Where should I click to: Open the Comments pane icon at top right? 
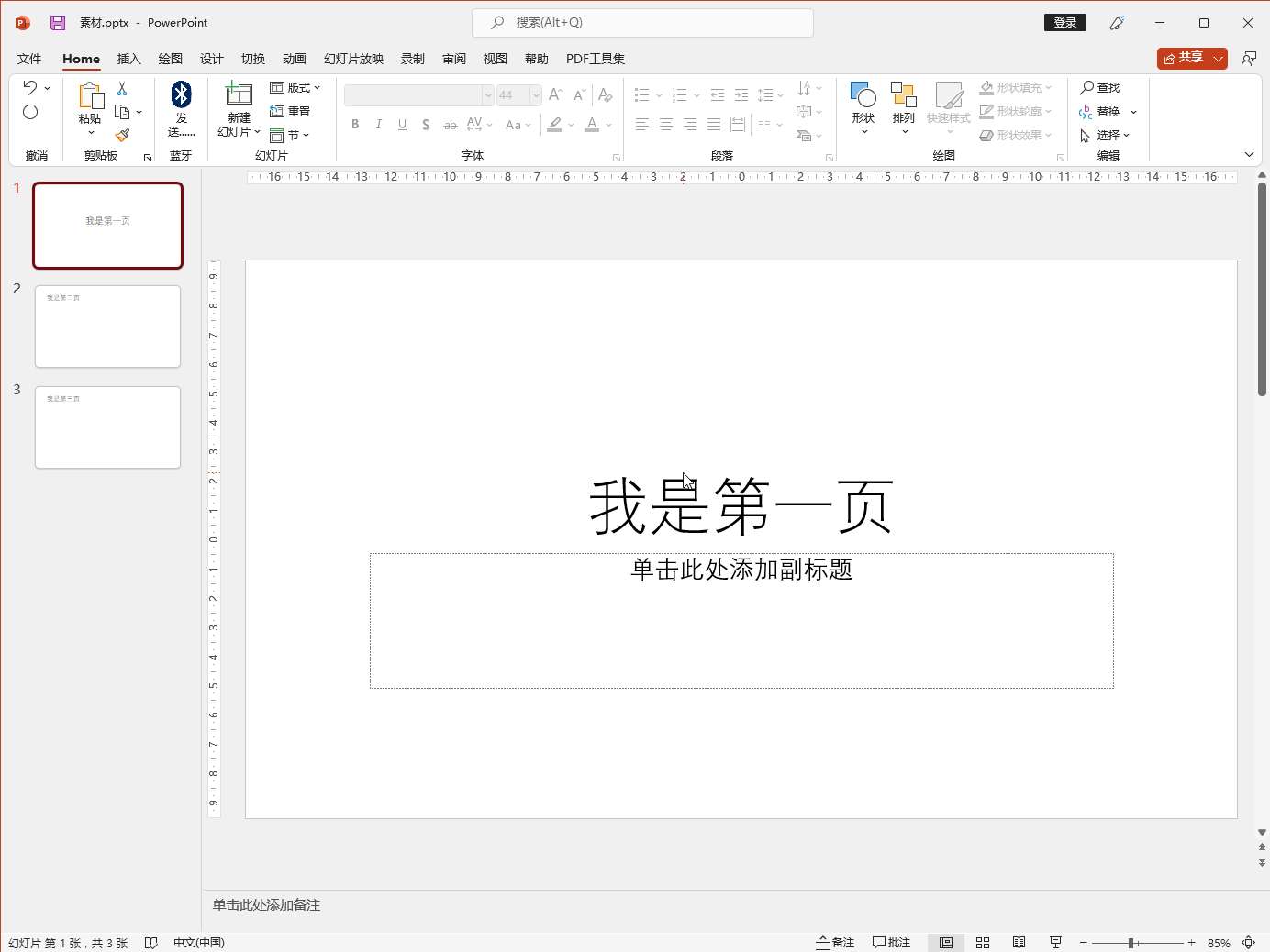tap(1249, 59)
